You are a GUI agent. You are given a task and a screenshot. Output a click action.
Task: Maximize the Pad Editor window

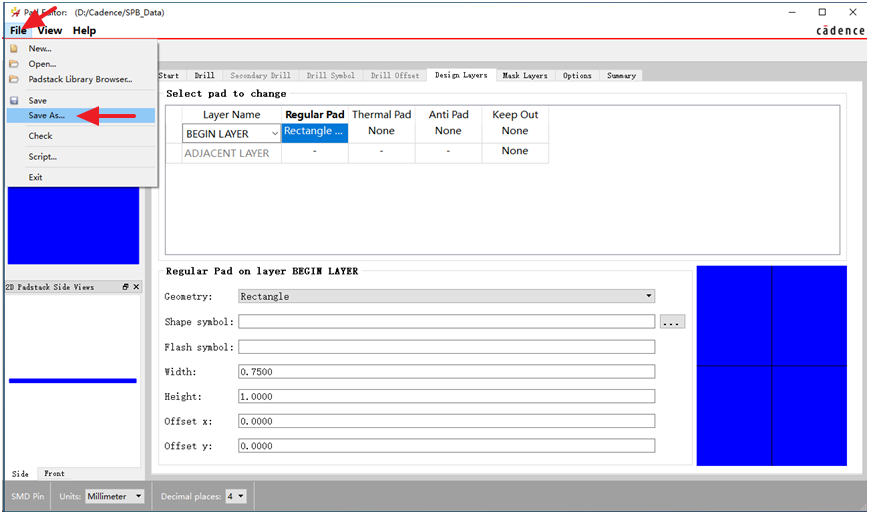tap(822, 12)
